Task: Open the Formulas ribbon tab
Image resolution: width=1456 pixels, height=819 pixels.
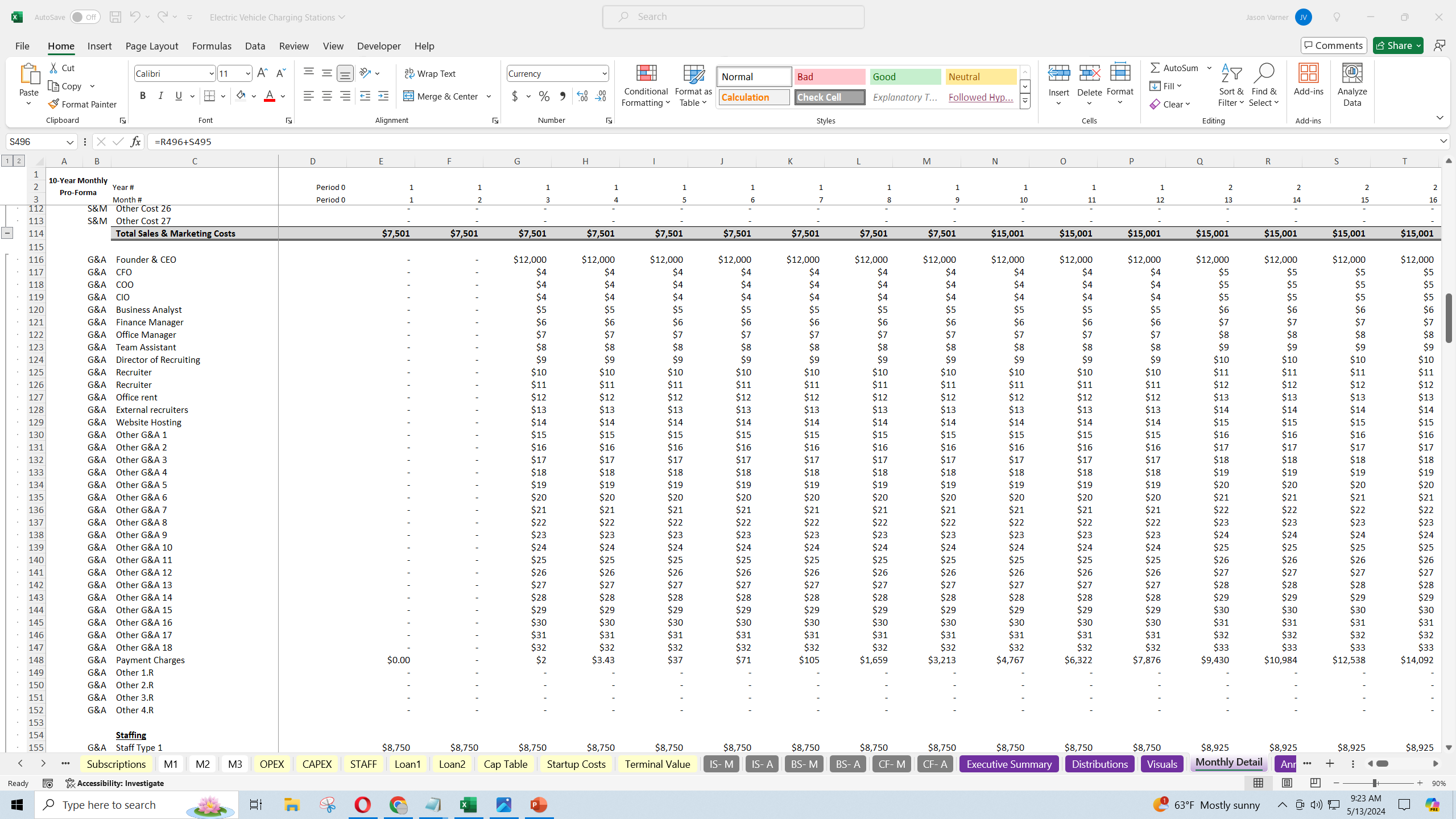Action: click(x=212, y=46)
